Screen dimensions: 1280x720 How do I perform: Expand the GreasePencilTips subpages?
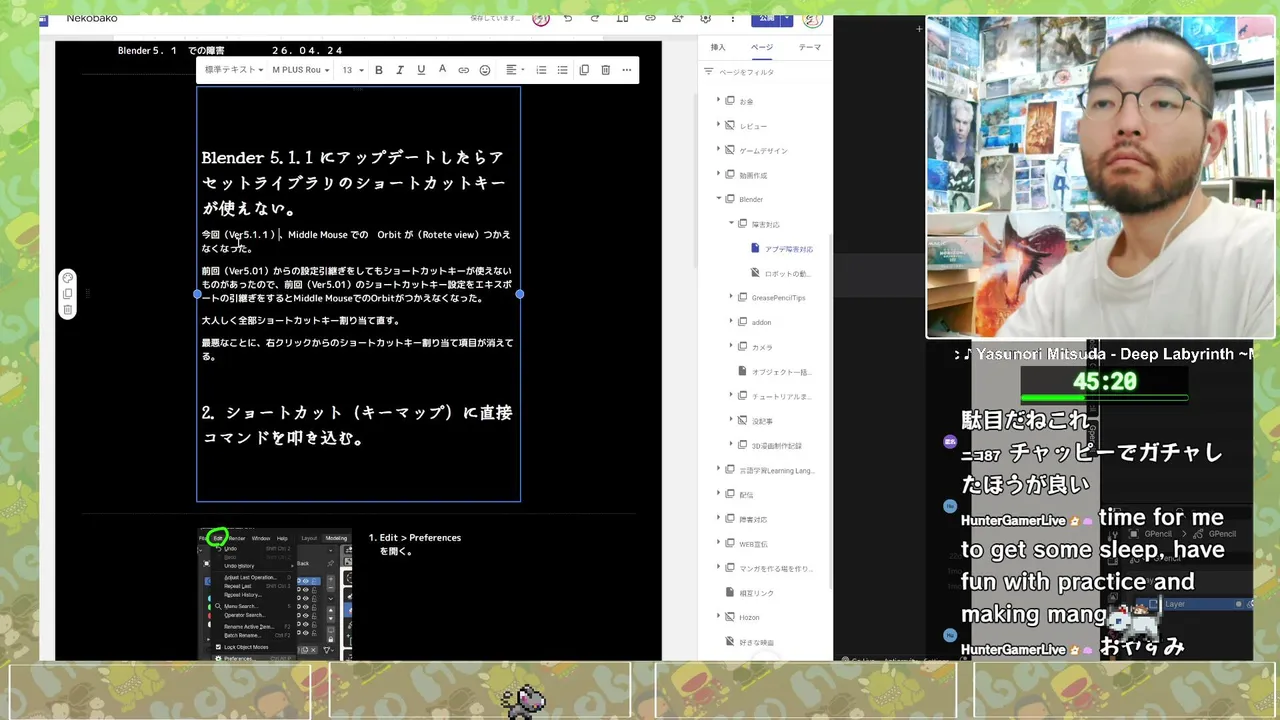click(731, 297)
